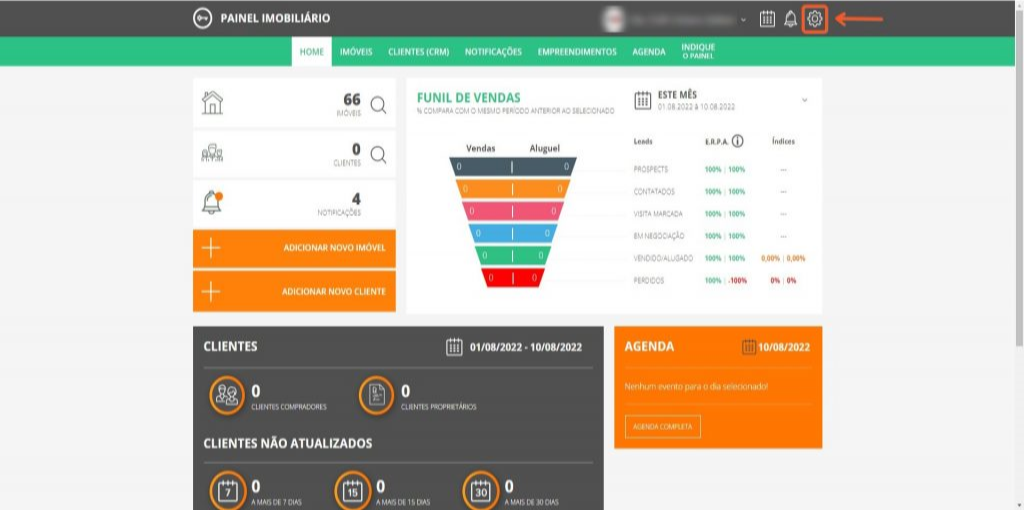This screenshot has width=1024, height=510.
Task: Open the Agenda date calendar icon
Action: pyautogui.click(x=748, y=347)
